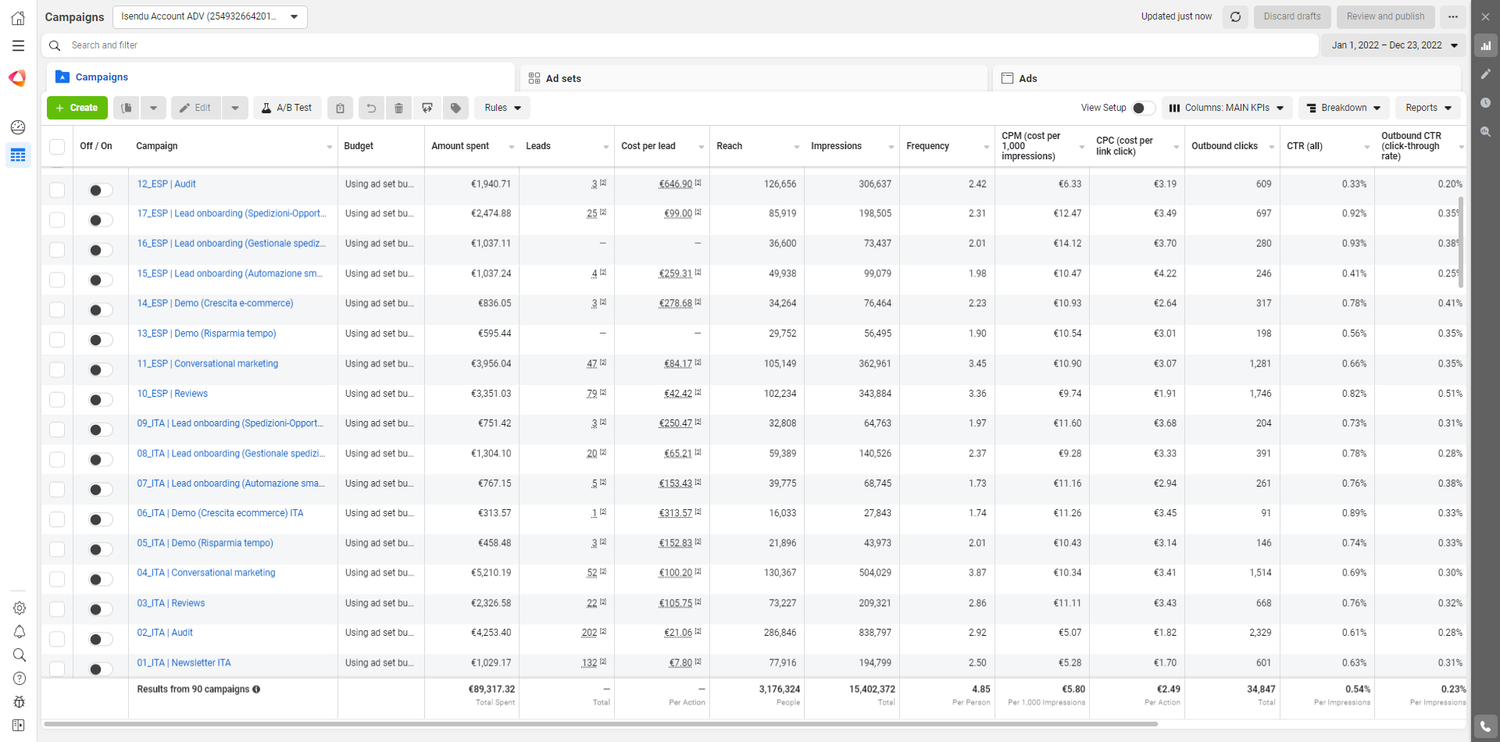
Task: Refresh the data with the refresh icon
Action: point(1236,17)
